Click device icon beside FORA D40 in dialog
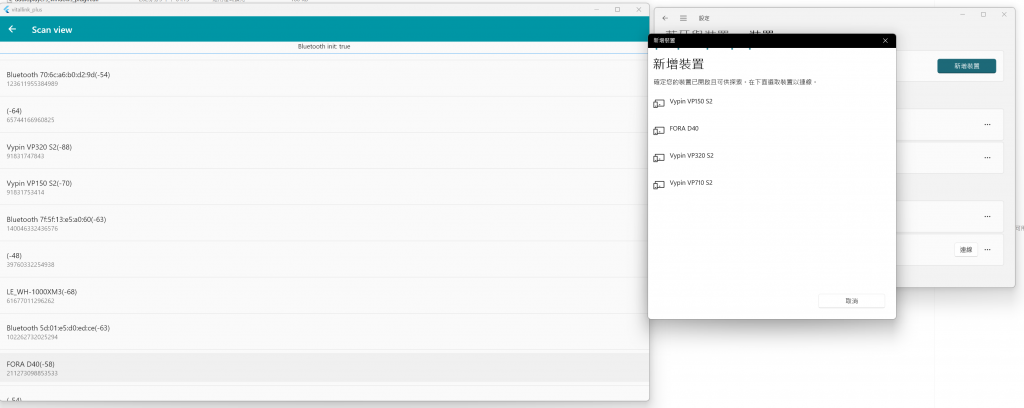Viewport: 1024px width, 408px height. 659,131
